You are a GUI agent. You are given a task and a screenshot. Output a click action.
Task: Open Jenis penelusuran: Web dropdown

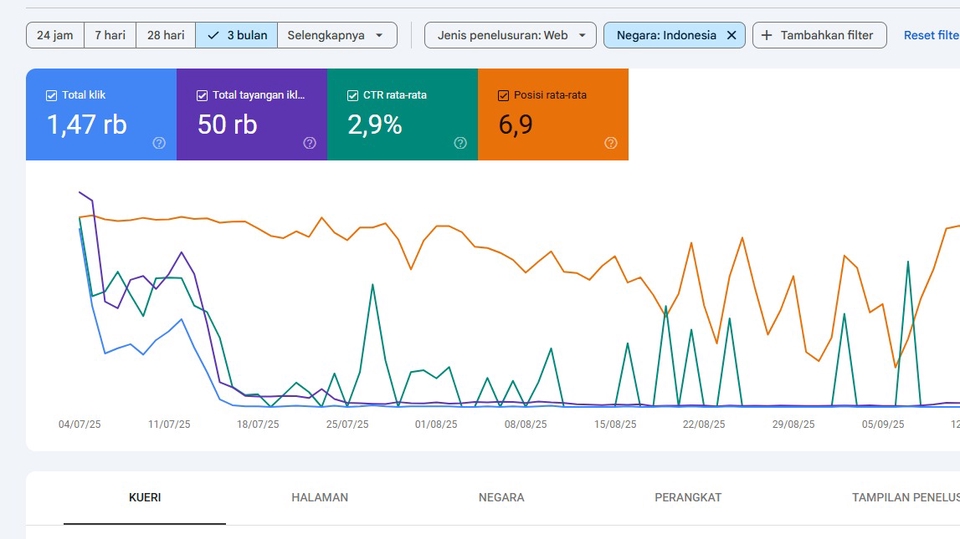pyautogui.click(x=510, y=35)
